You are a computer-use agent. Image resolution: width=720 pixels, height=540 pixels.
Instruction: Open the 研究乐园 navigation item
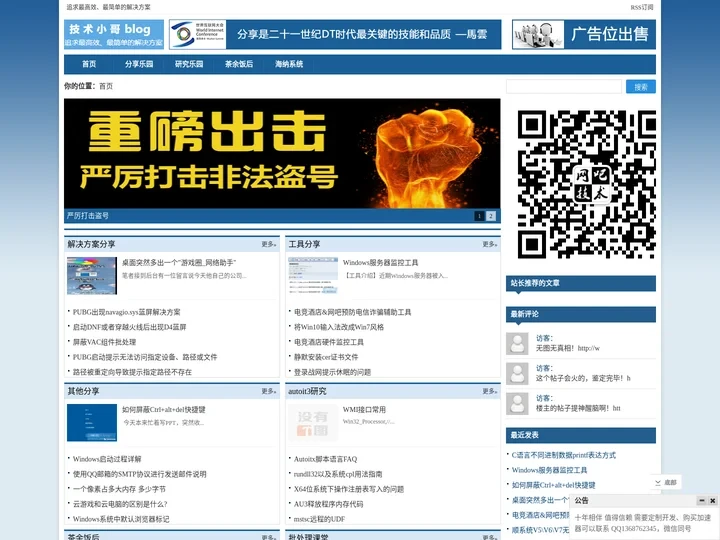[x=189, y=64]
